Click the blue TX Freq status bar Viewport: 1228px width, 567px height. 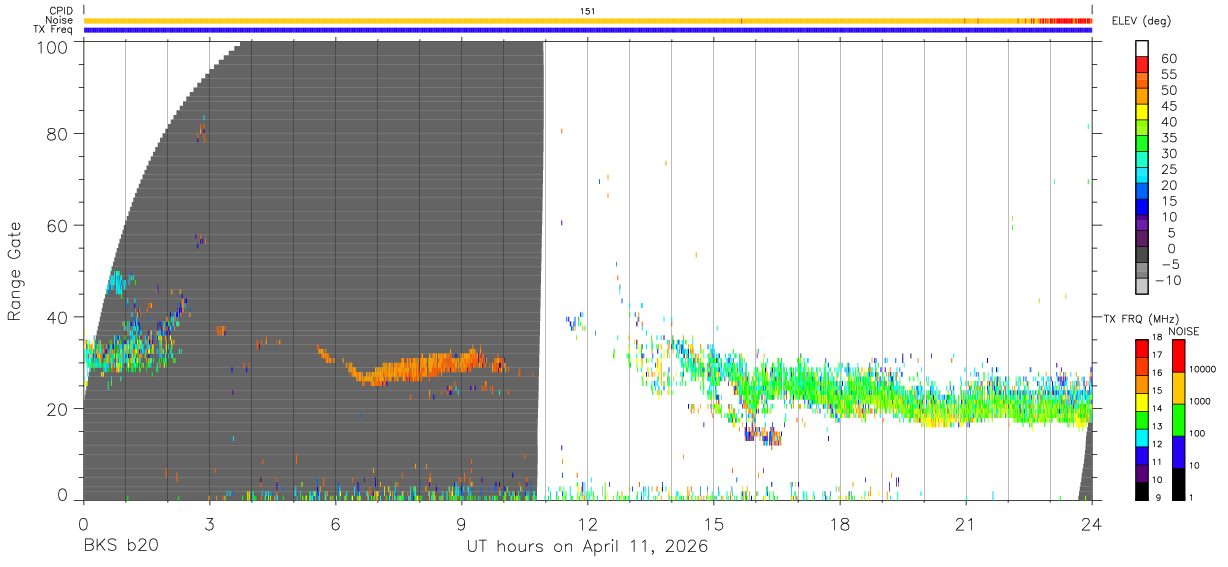[x=588, y=30]
